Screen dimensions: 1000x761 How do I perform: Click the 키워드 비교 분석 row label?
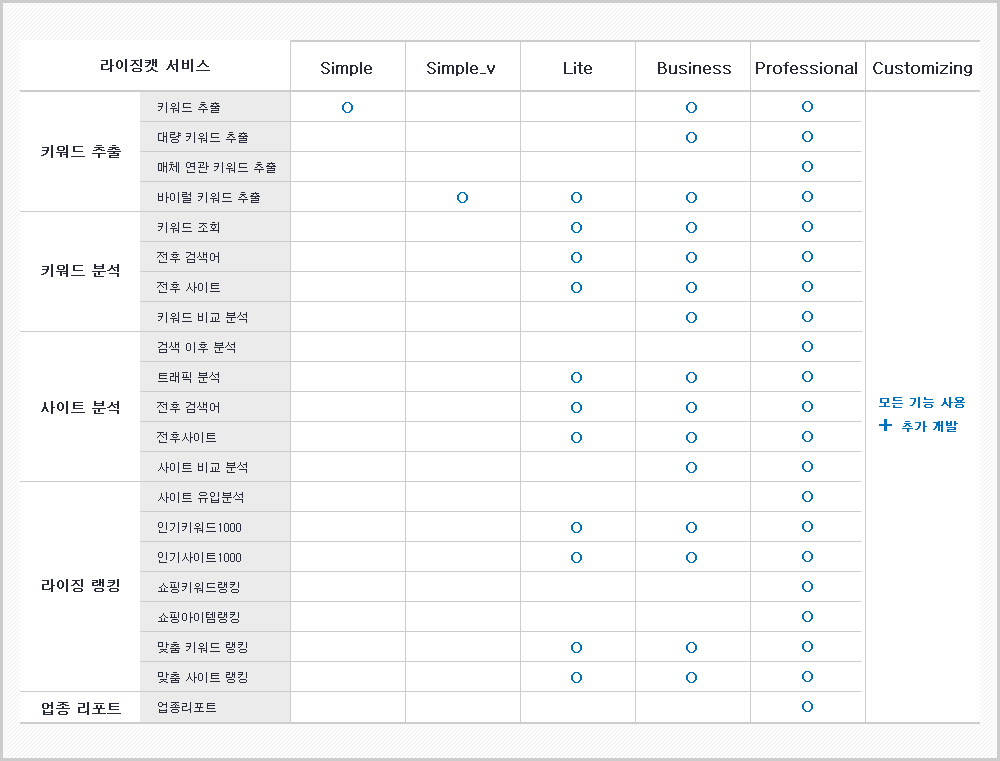pos(203,317)
